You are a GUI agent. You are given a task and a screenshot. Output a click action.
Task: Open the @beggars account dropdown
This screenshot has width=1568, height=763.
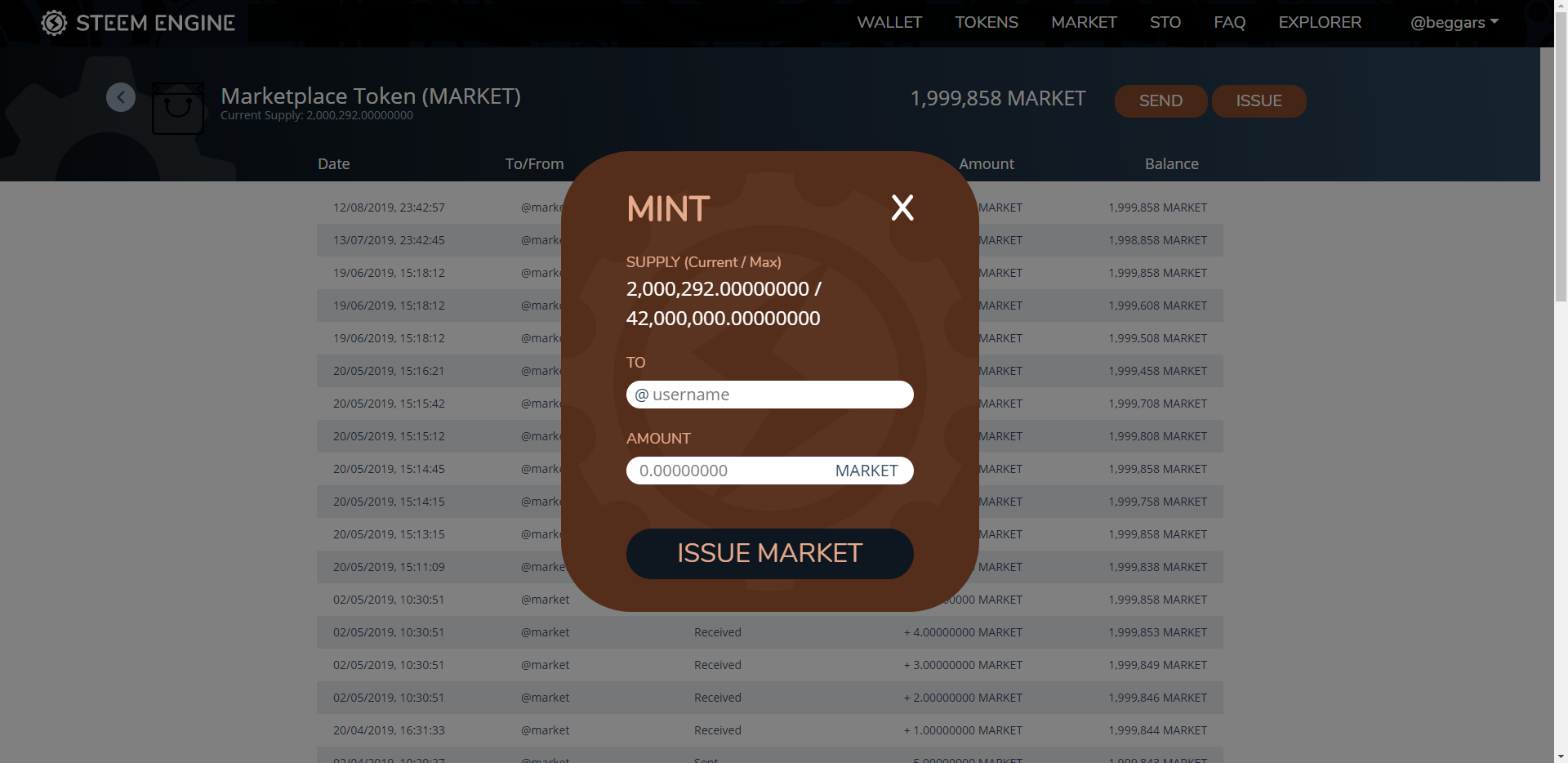pyautogui.click(x=1454, y=23)
